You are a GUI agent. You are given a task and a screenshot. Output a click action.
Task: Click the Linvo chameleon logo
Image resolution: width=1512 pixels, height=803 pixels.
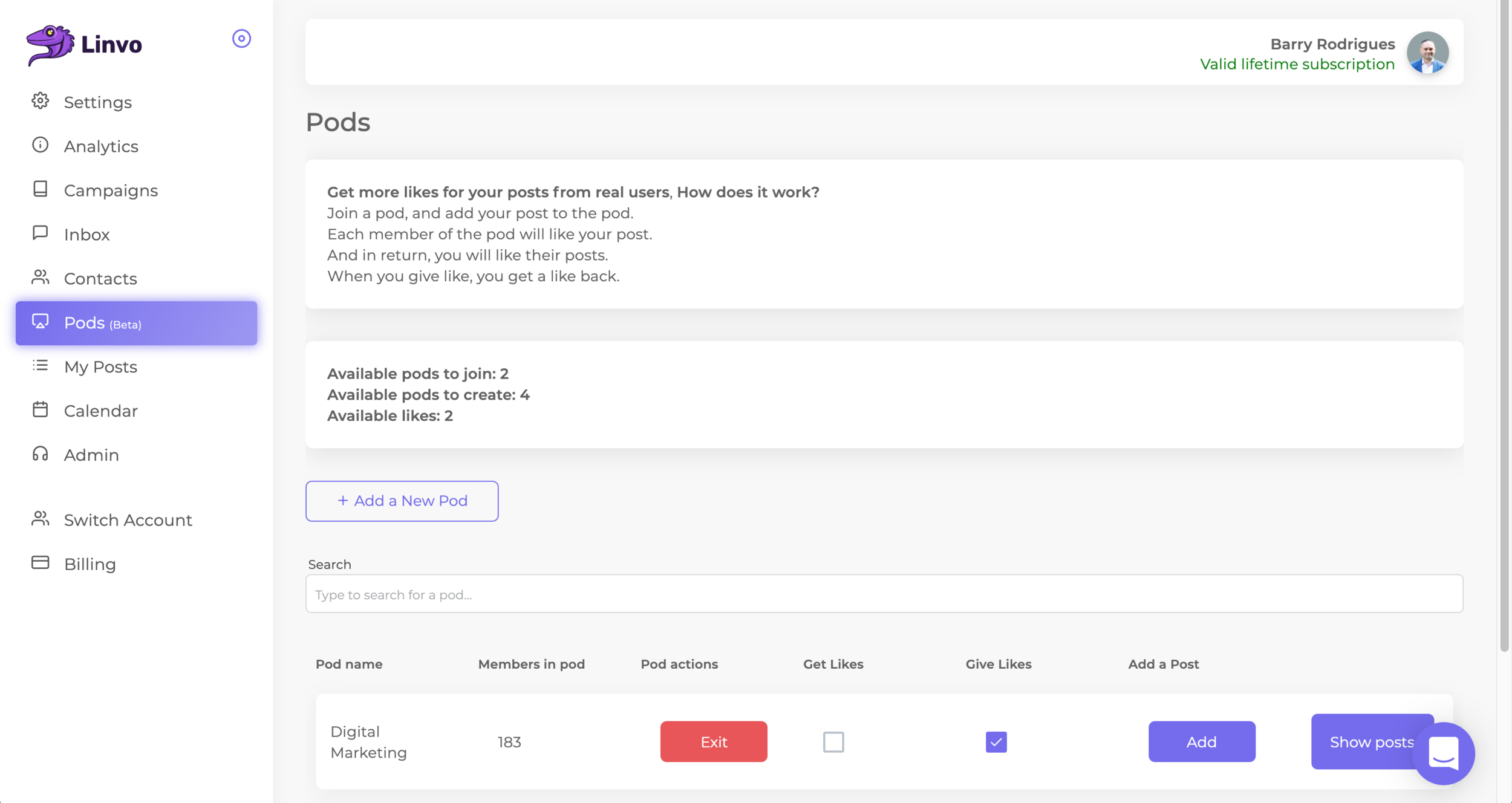coord(50,45)
